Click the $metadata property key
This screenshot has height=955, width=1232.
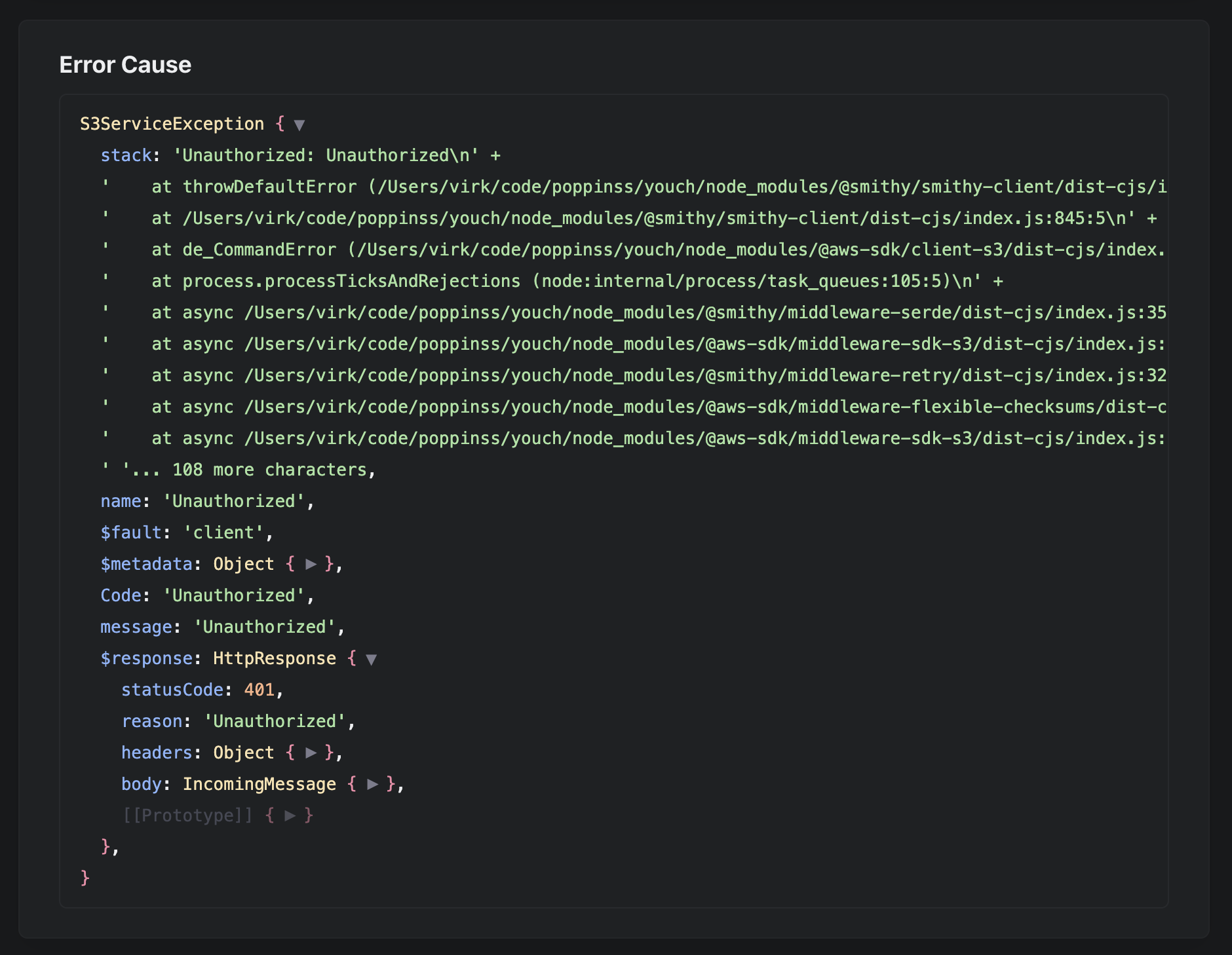coord(146,564)
